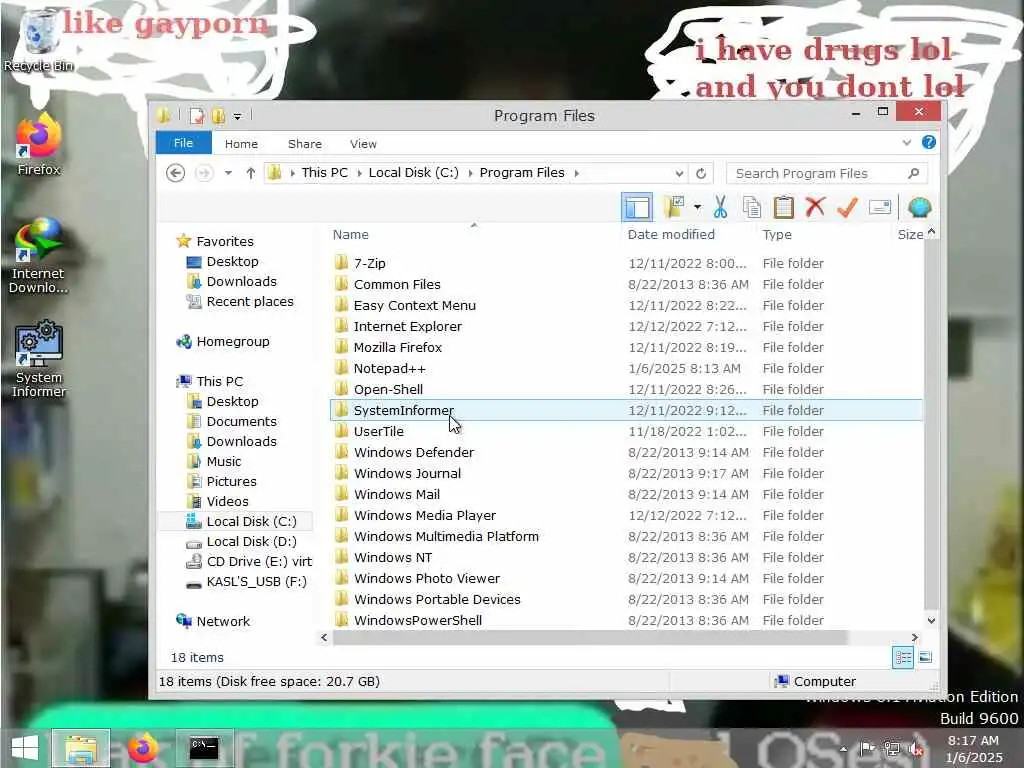
Task: Click This PC in the address bar
Action: pyautogui.click(x=325, y=172)
